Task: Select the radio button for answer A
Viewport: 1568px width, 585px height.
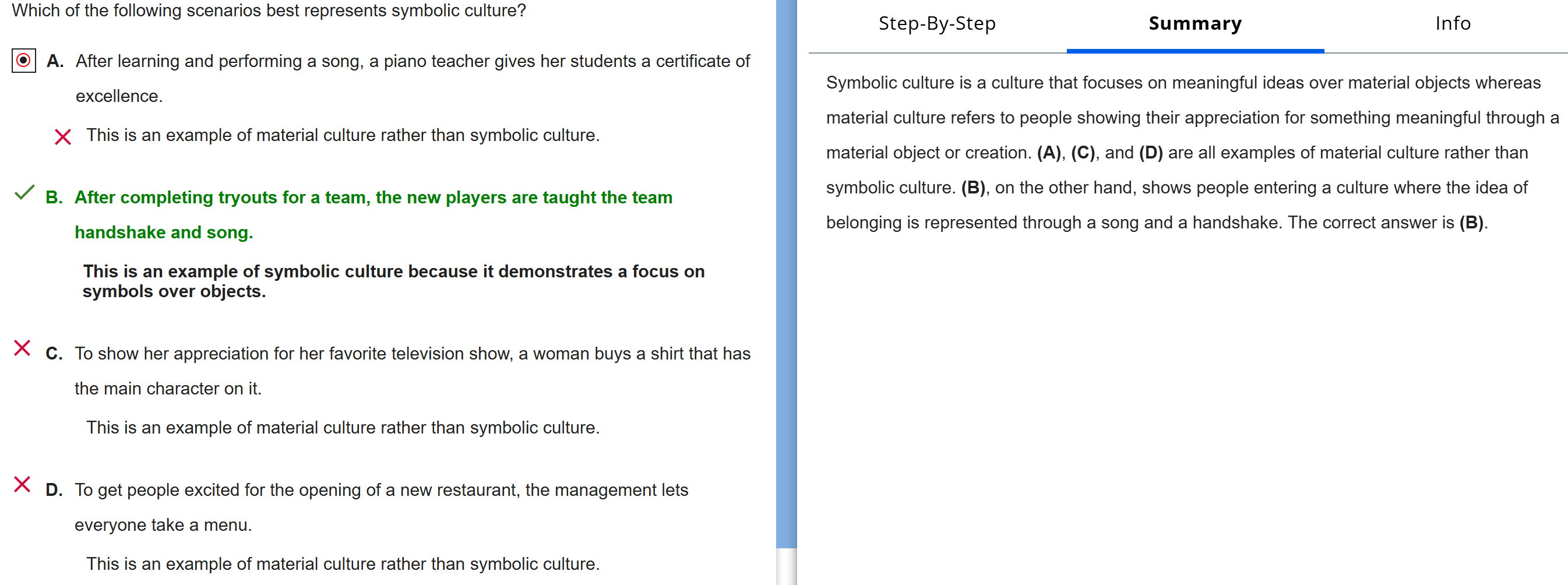Action: point(24,61)
